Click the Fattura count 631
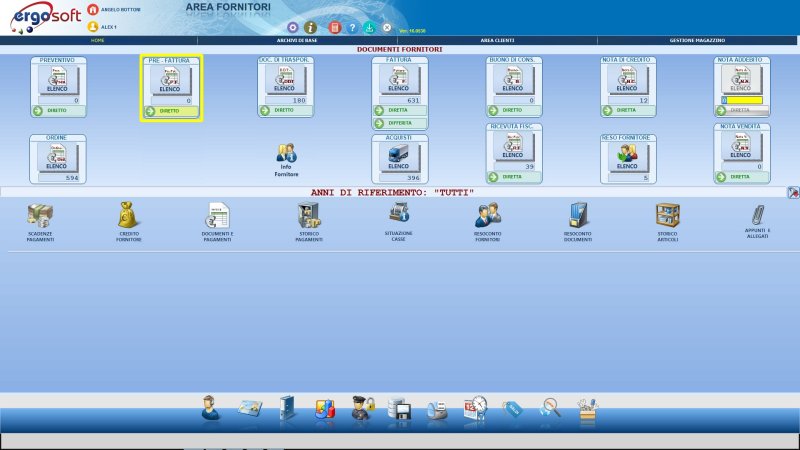Image resolution: width=800 pixels, height=450 pixels. pyautogui.click(x=400, y=101)
